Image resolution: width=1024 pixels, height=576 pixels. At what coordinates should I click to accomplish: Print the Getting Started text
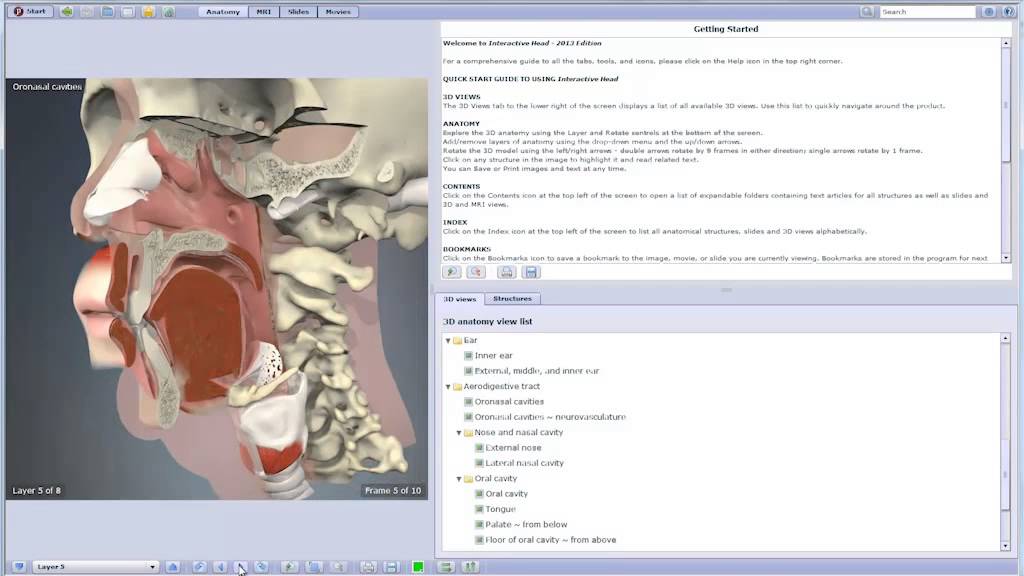[506, 272]
